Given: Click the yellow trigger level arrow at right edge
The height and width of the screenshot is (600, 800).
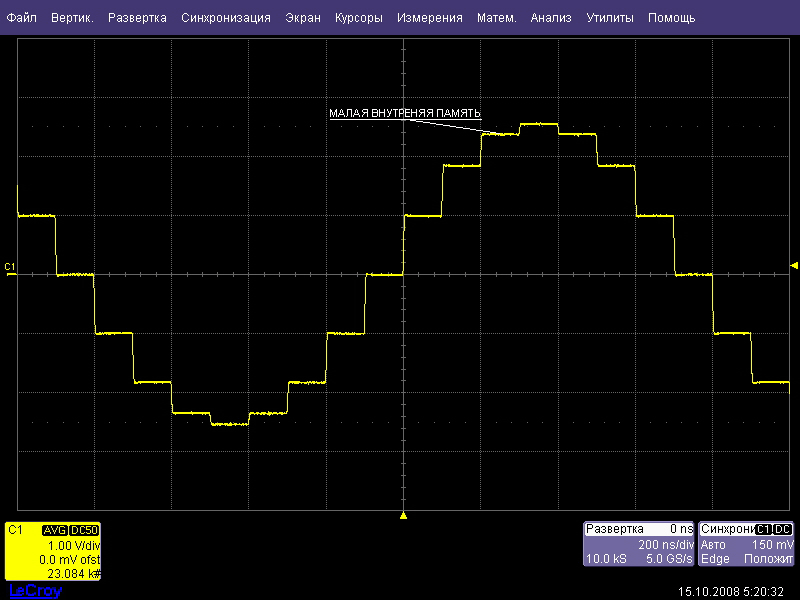Looking at the screenshot, I should tap(794, 265).
